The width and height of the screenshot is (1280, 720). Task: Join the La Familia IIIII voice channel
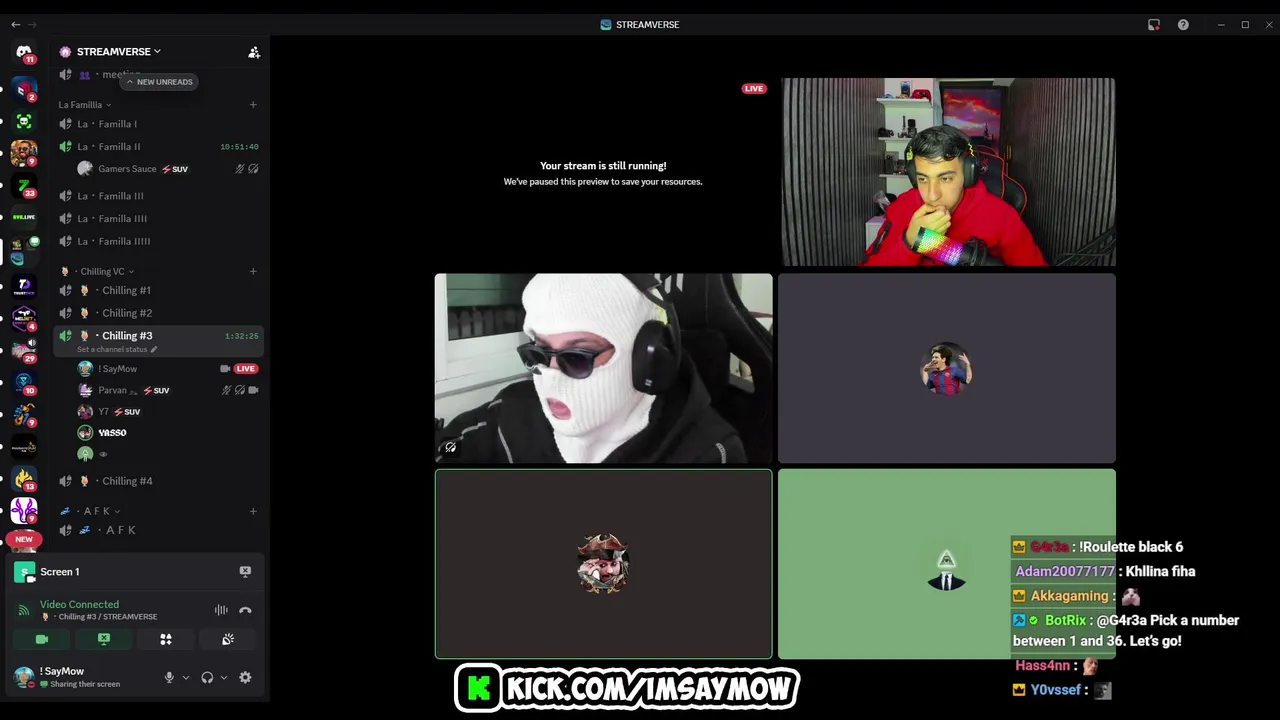pyautogui.click(x=158, y=241)
